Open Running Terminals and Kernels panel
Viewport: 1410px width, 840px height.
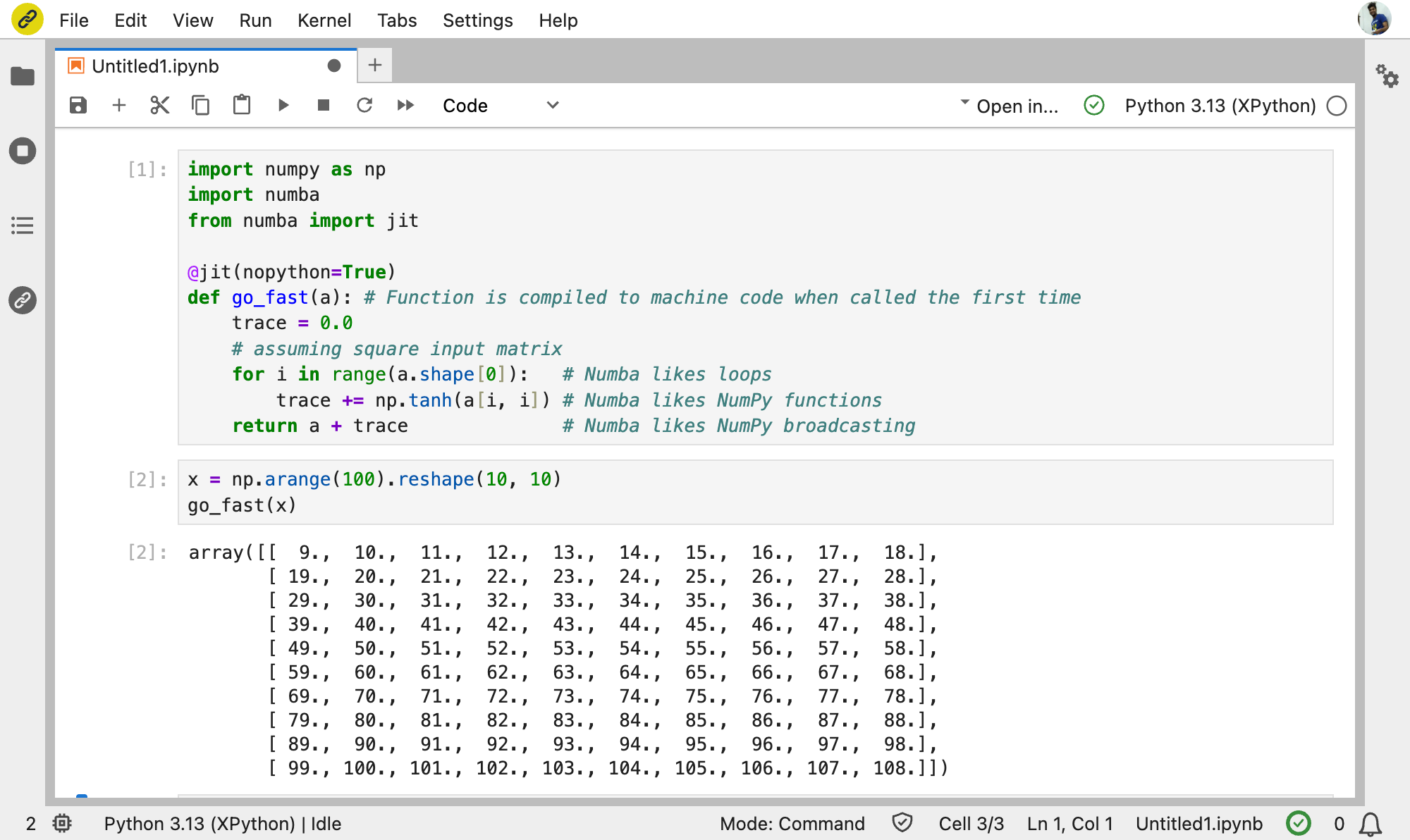[x=23, y=151]
